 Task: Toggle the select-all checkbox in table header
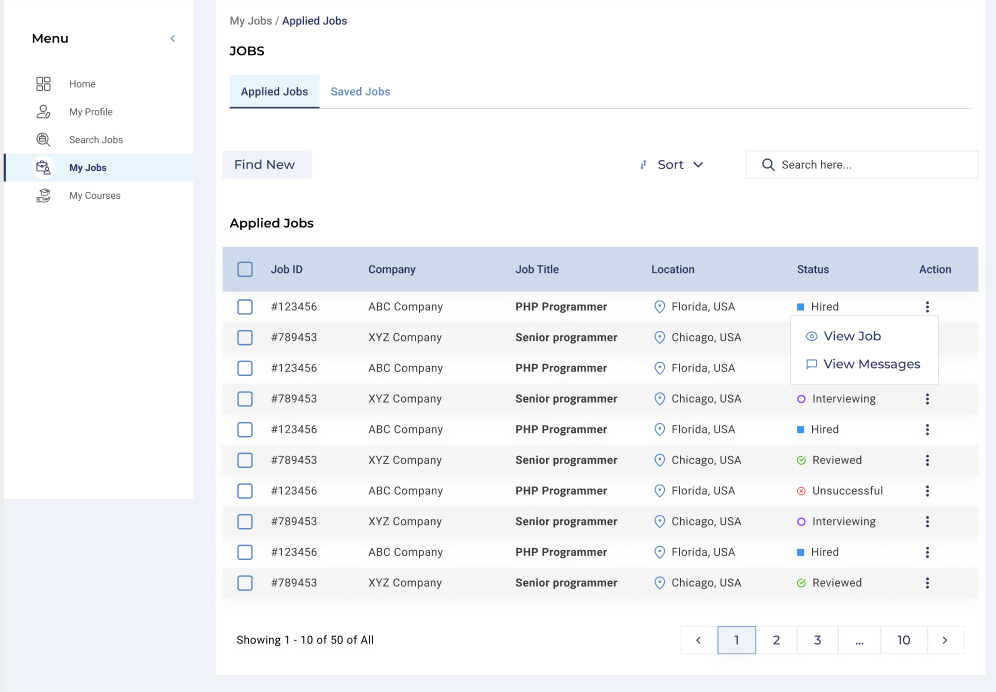(x=245, y=269)
